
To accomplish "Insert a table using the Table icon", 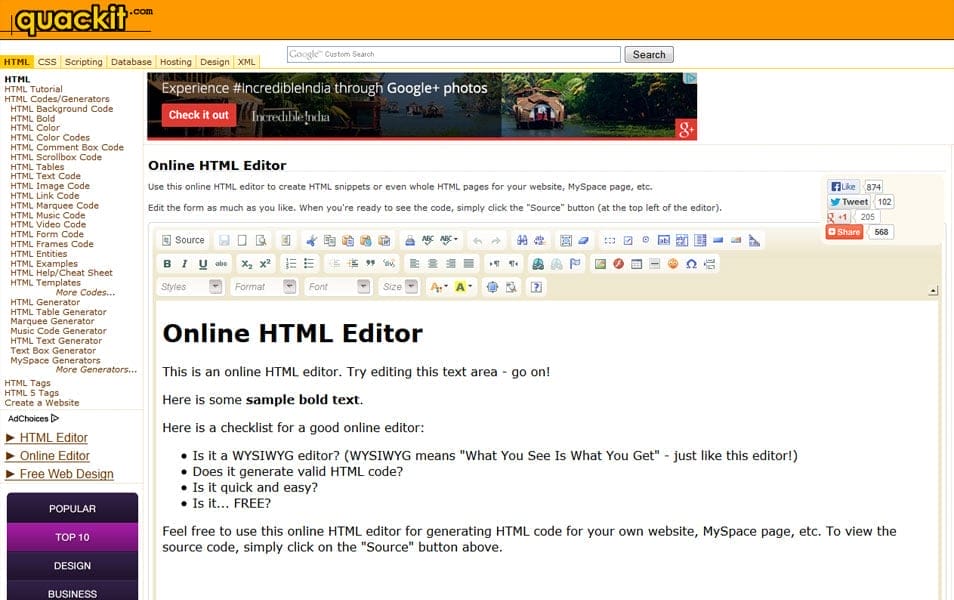I will pos(635,264).
